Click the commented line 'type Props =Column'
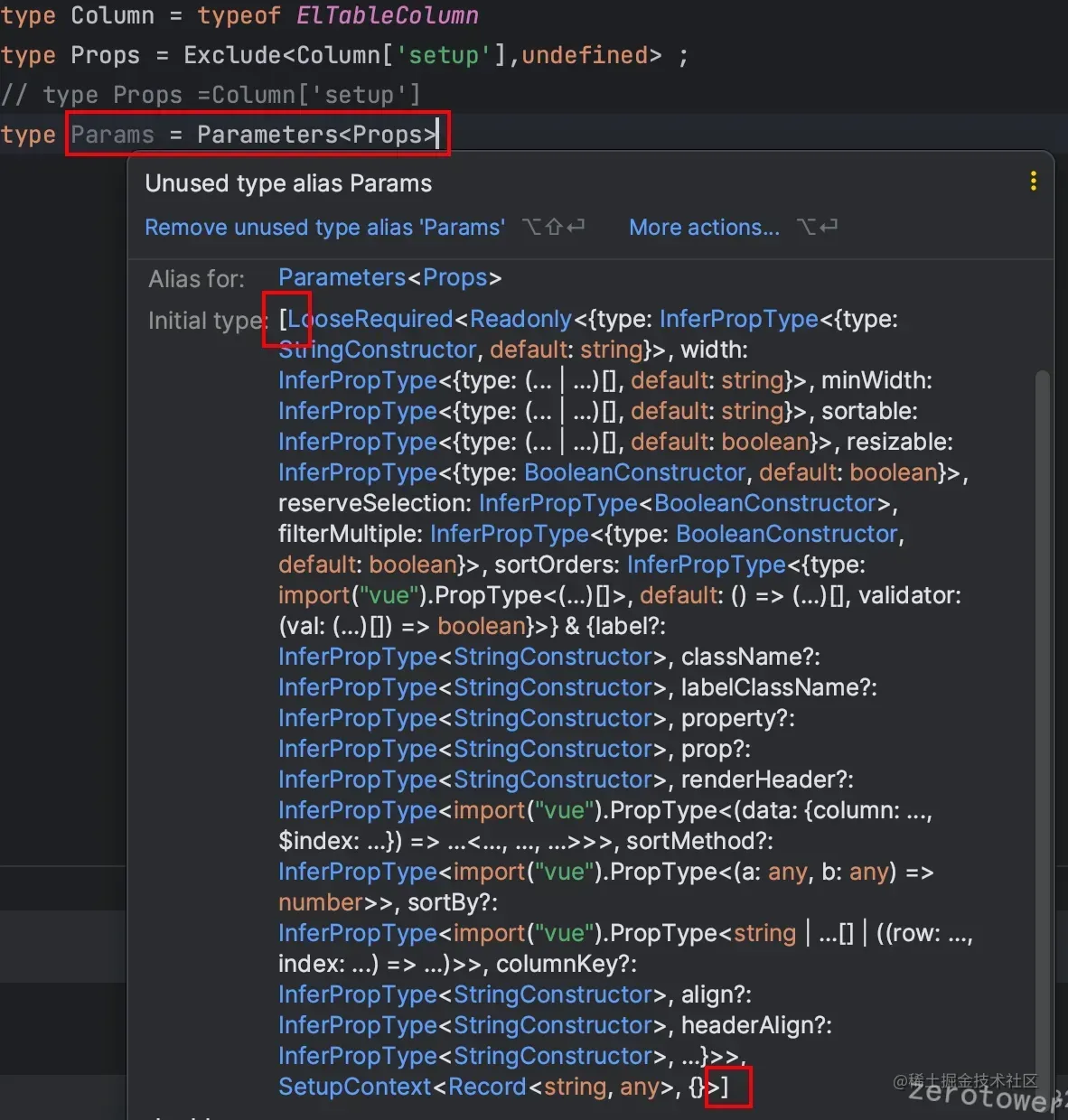 click(211, 95)
